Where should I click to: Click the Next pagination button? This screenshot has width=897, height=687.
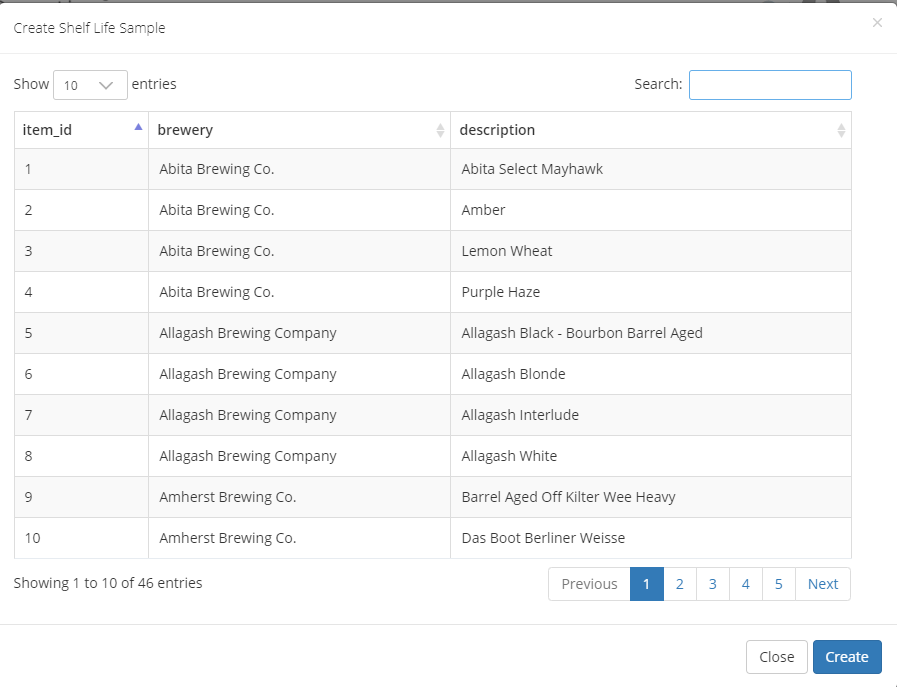(x=822, y=584)
